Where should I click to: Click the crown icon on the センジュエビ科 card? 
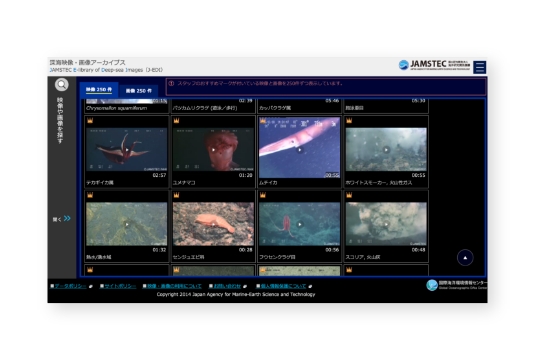coord(176,195)
